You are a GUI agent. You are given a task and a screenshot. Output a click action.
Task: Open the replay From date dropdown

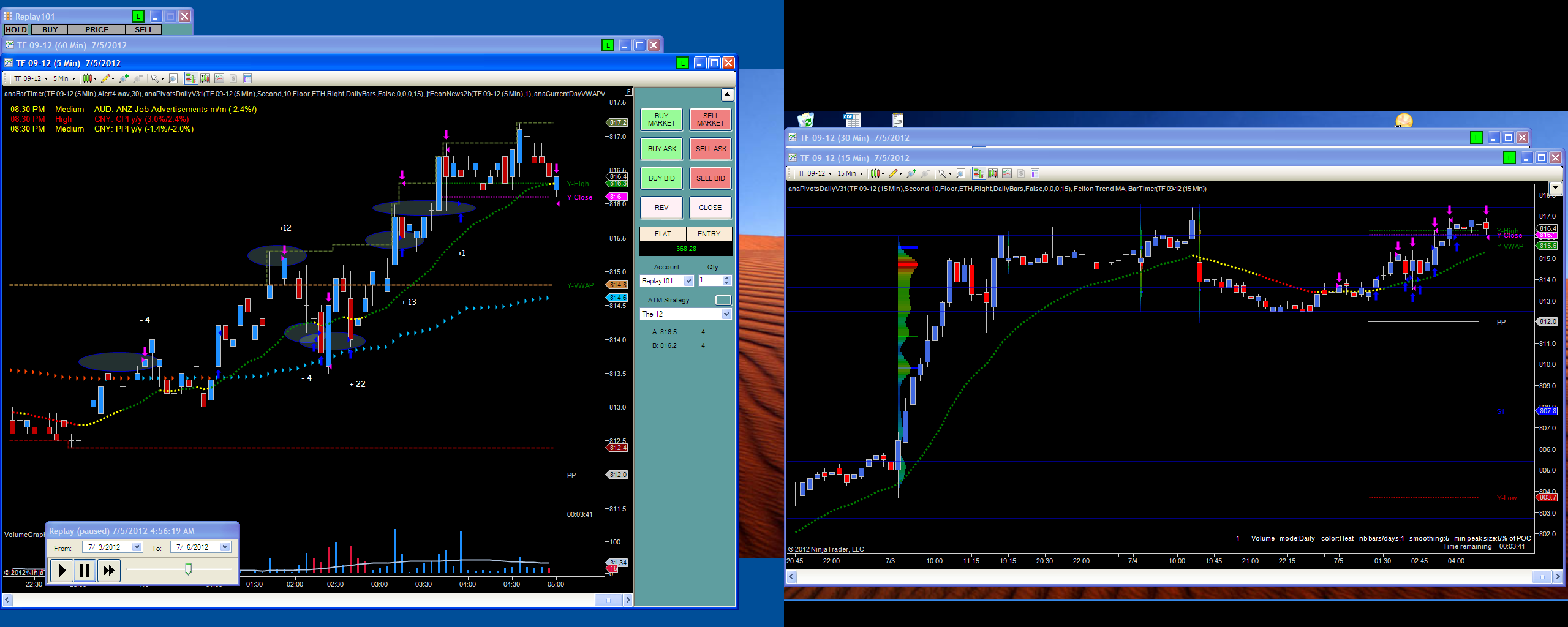pos(137,547)
